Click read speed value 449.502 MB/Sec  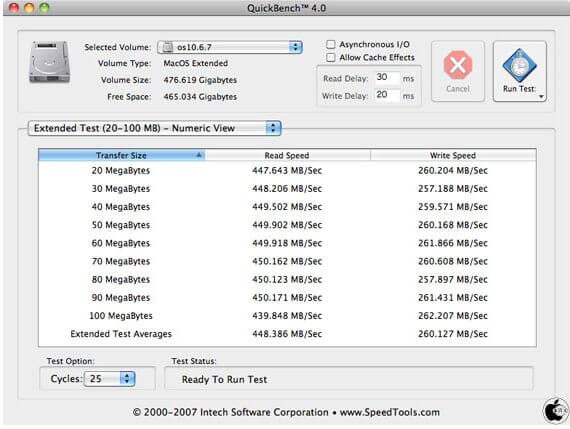click(287, 207)
